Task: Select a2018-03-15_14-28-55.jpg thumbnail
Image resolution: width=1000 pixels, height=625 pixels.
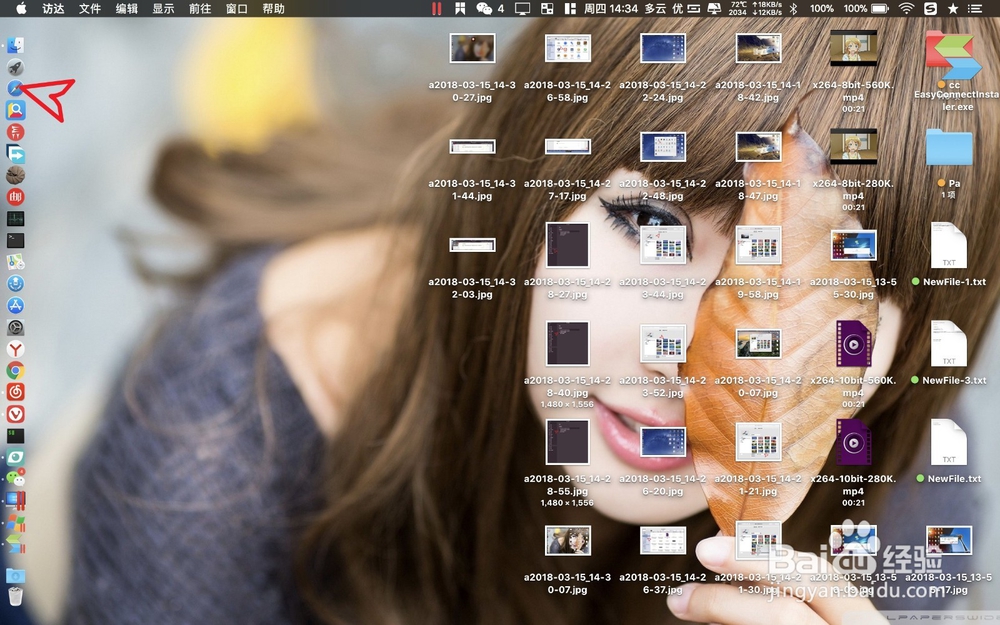Action: tap(568, 441)
